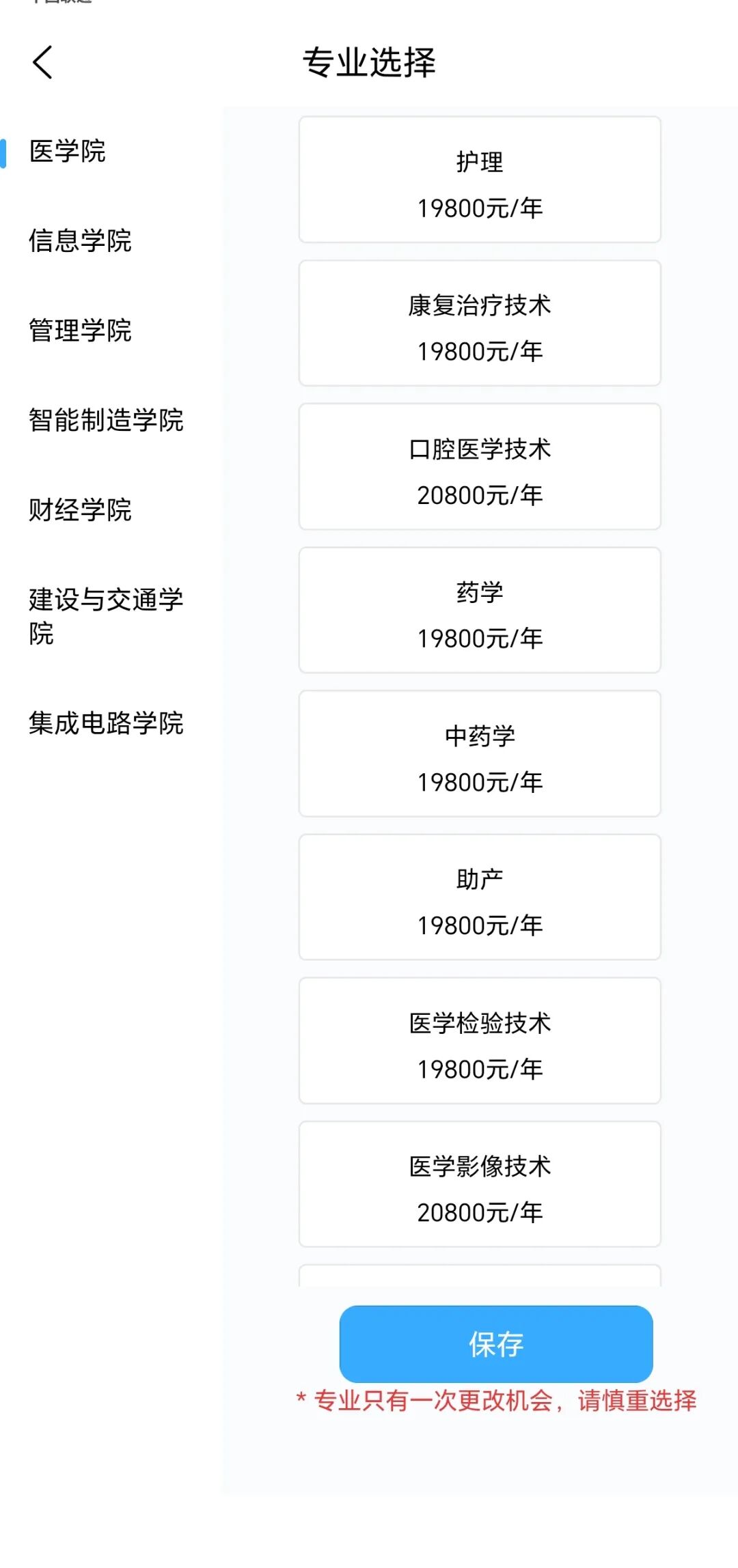Switch to 信息学院 in sidebar
738x1568 pixels.
click(80, 241)
